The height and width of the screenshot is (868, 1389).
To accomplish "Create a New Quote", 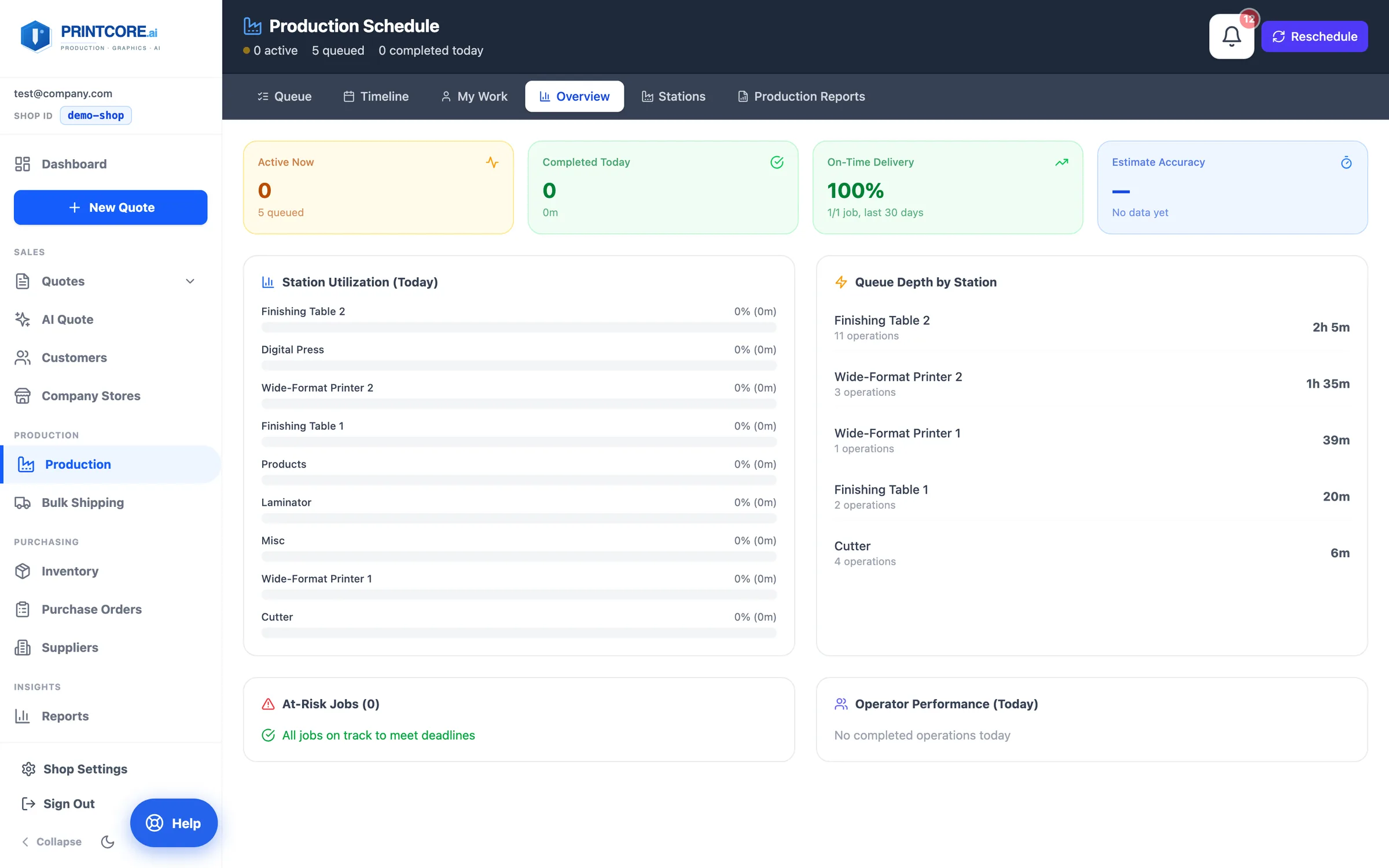I will pyautogui.click(x=111, y=207).
